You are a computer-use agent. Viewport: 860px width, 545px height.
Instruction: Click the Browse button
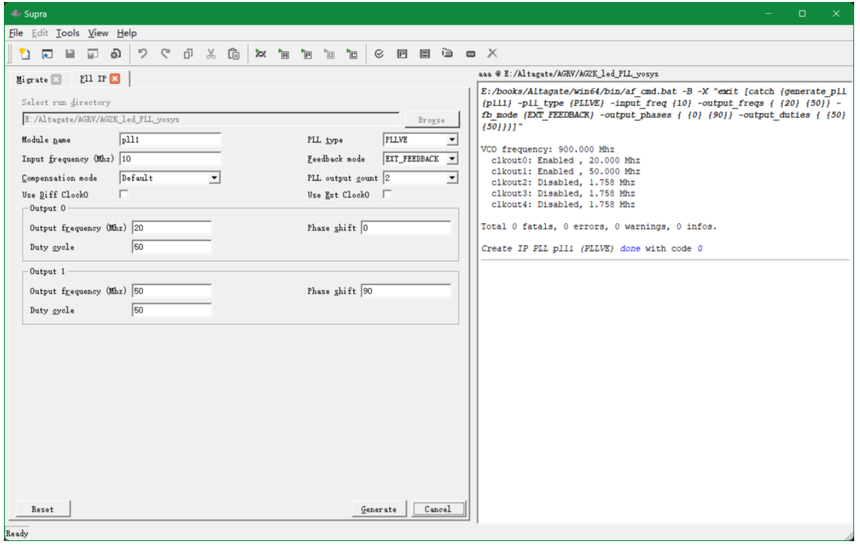(x=432, y=120)
